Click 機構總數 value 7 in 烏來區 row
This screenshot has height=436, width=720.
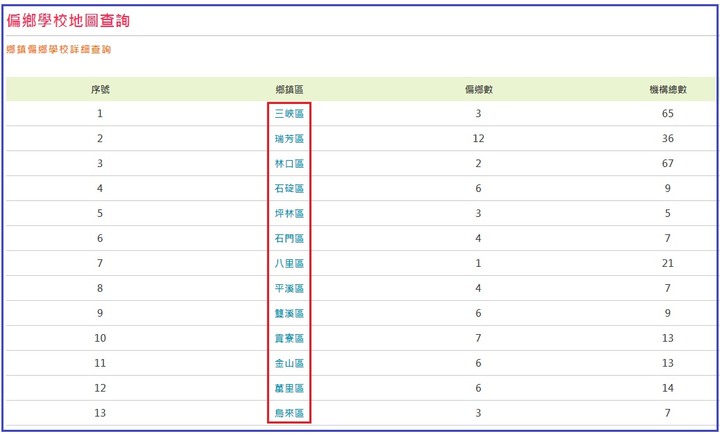pos(668,413)
